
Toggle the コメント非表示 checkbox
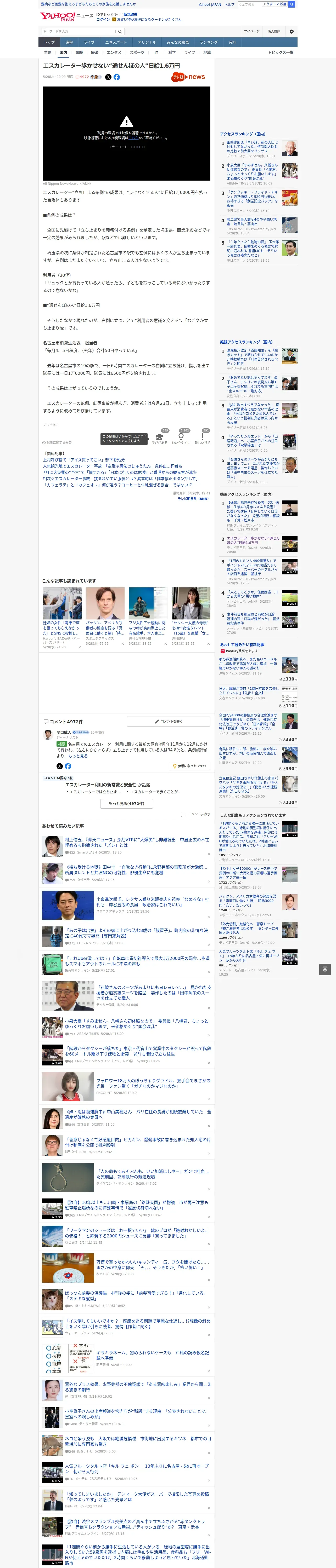coord(183,814)
